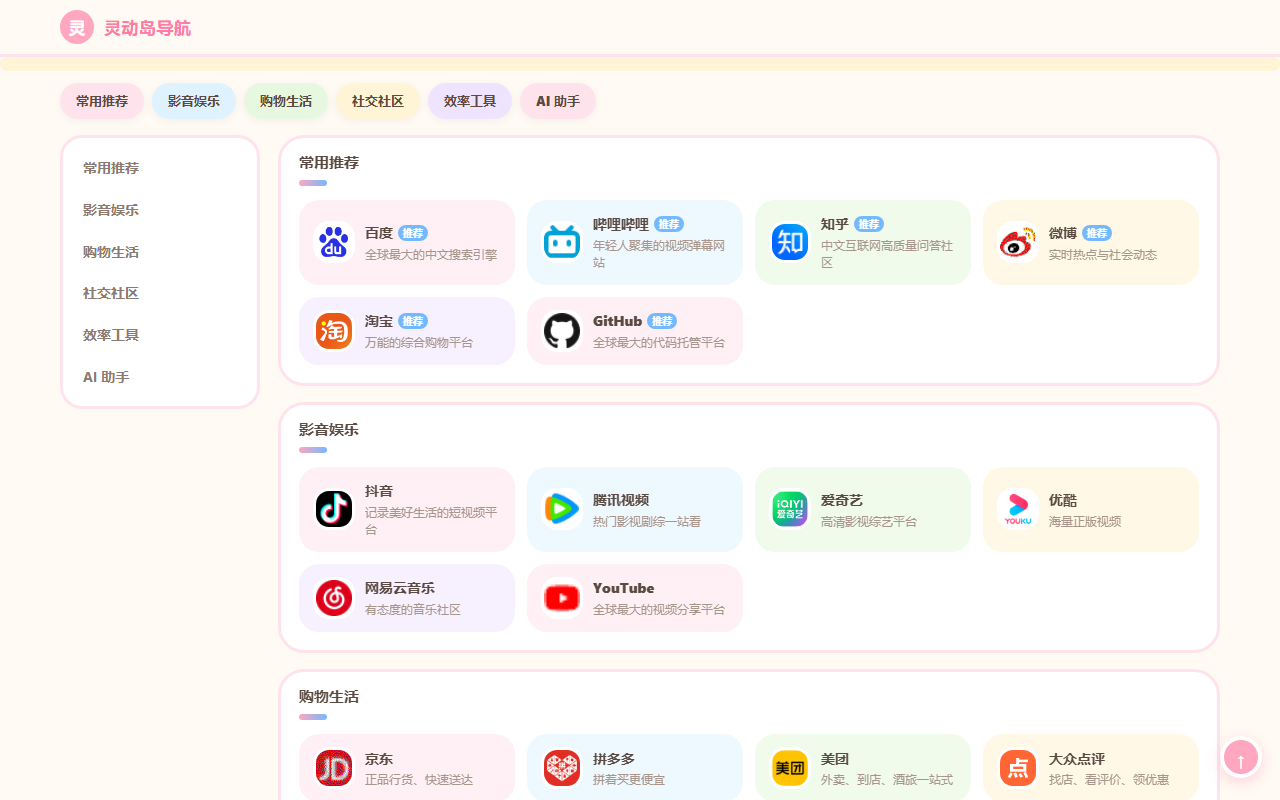The image size is (1280, 800).
Task: Click the NetEase Cloud Music icon
Action: tap(334, 598)
